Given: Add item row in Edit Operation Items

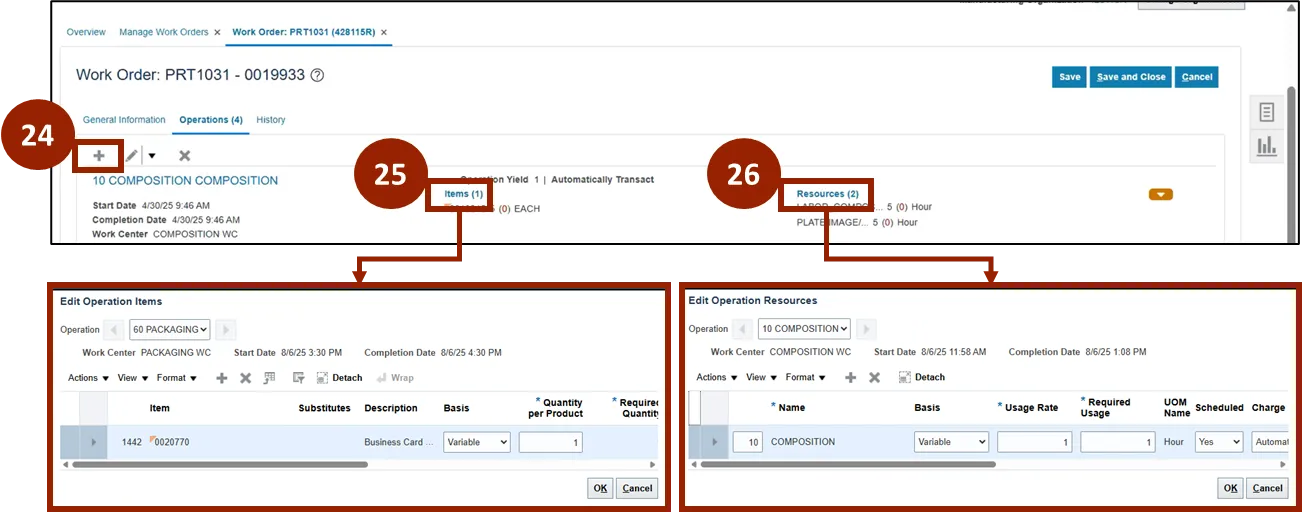Looking at the screenshot, I should click(x=222, y=378).
